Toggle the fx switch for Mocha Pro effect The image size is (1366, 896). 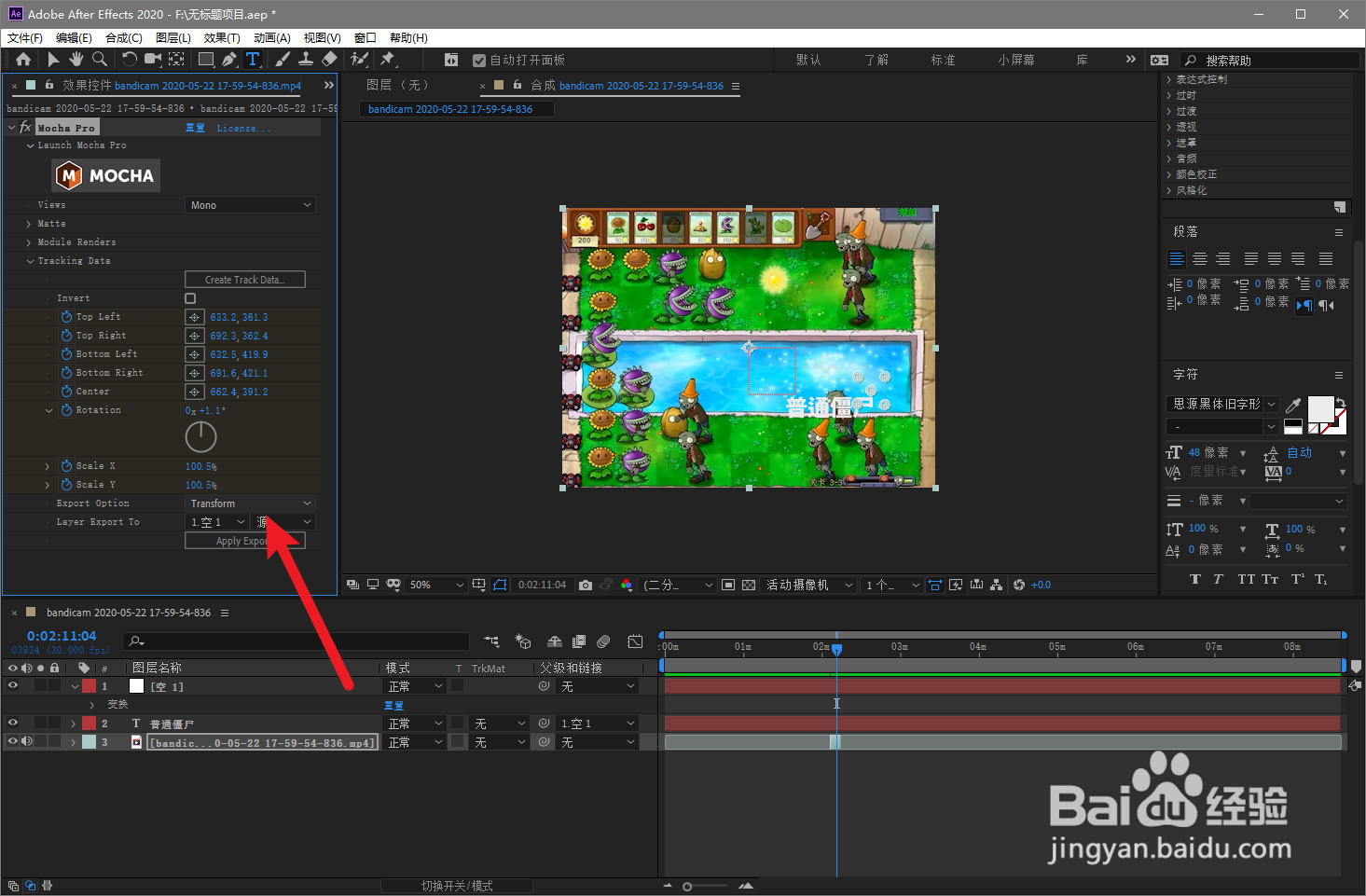[25, 127]
